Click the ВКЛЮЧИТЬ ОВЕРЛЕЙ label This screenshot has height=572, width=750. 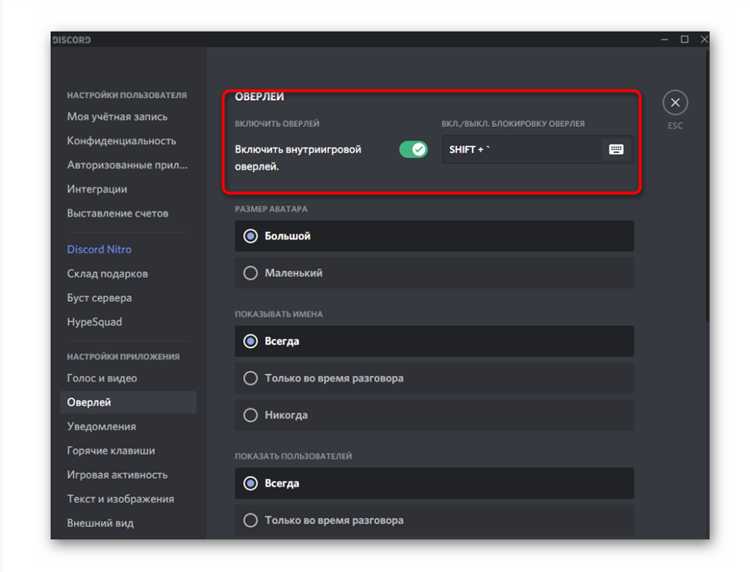pos(277,124)
